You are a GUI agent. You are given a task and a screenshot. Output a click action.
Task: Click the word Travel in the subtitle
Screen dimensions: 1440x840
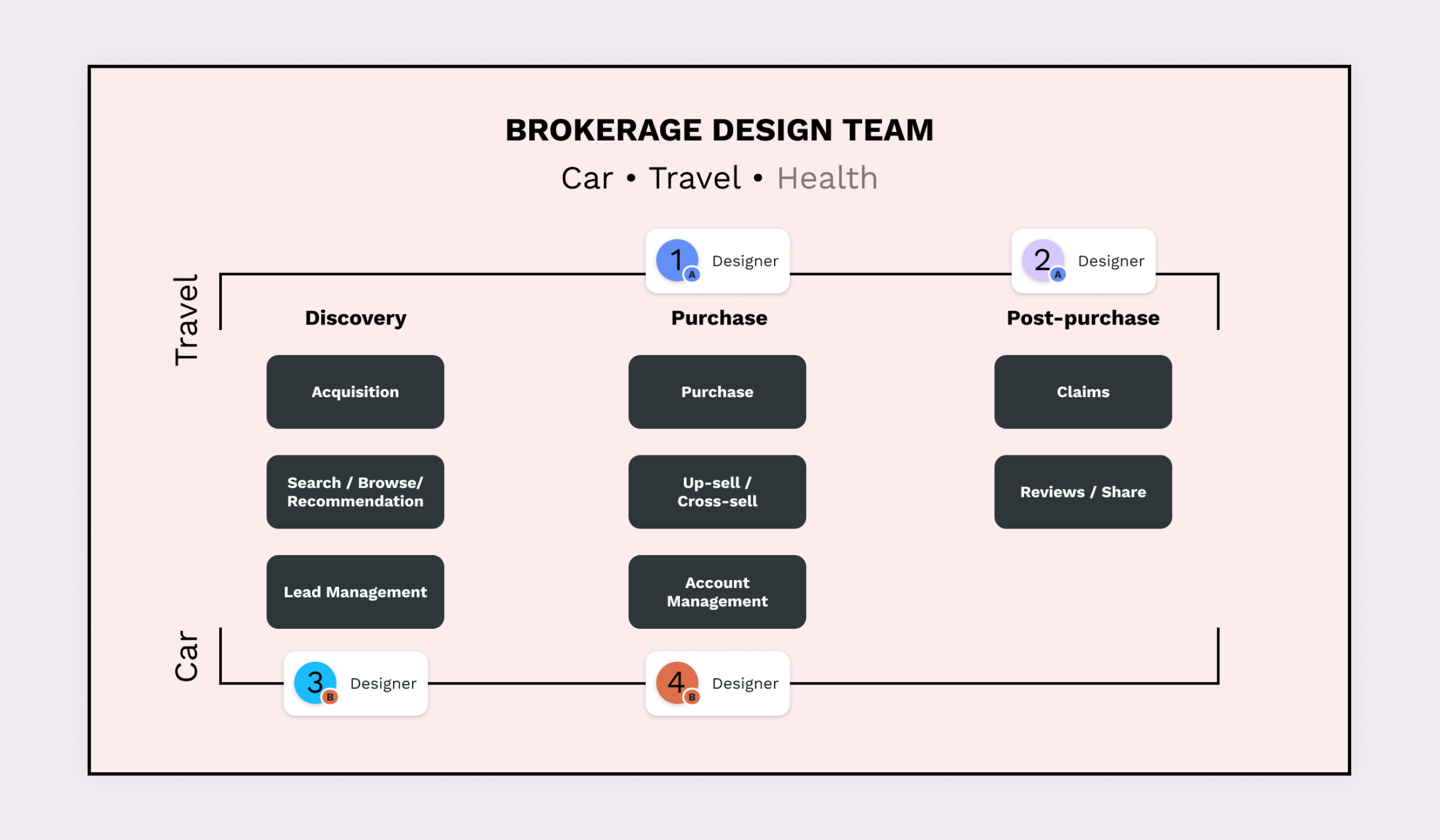pyautogui.click(x=695, y=178)
